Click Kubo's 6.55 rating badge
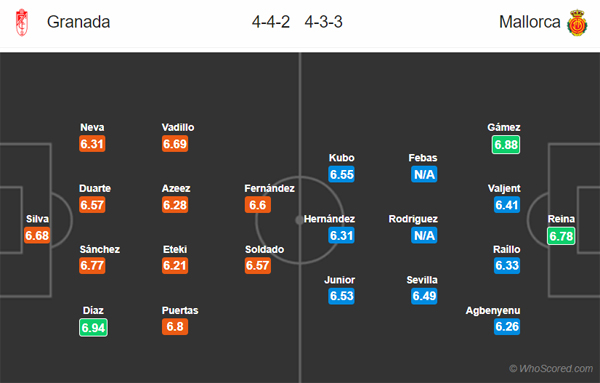600x383 pixels. (x=341, y=174)
